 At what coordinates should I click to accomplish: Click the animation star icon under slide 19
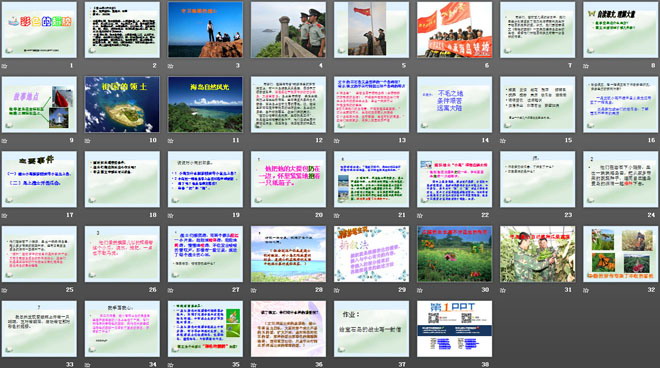[x=170, y=215]
